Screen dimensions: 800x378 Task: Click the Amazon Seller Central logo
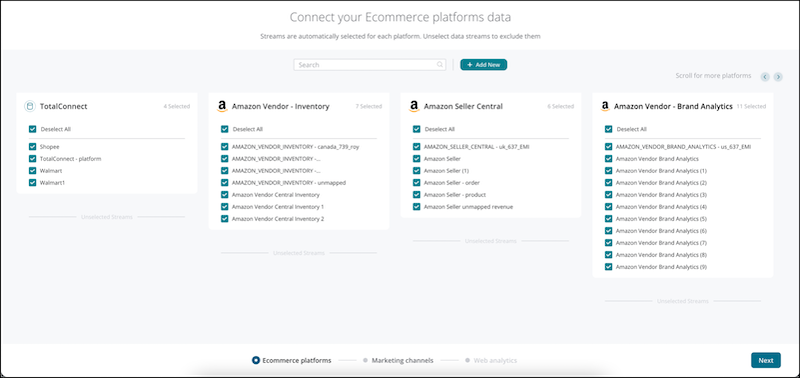coord(414,107)
